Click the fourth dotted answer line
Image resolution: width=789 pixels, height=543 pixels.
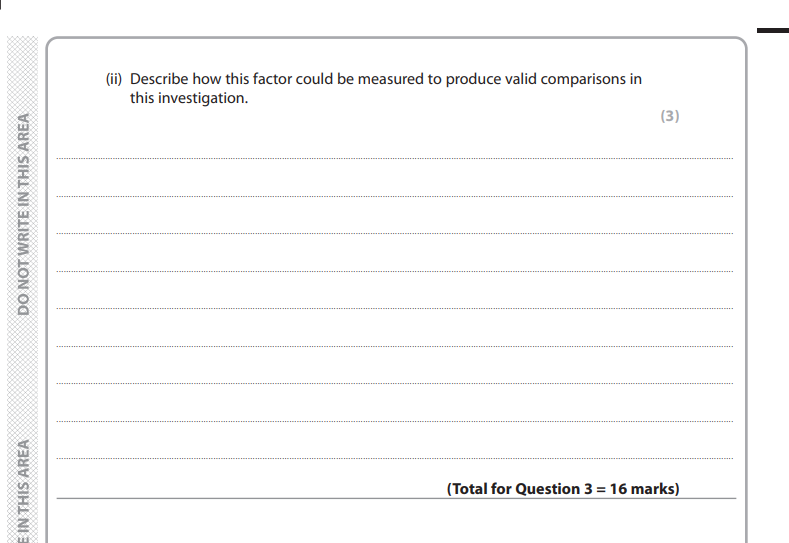pos(394,271)
